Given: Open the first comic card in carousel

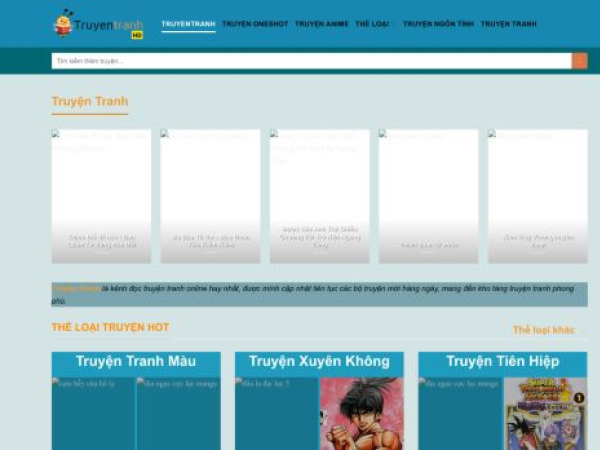Looking at the screenshot, I should [x=101, y=196].
